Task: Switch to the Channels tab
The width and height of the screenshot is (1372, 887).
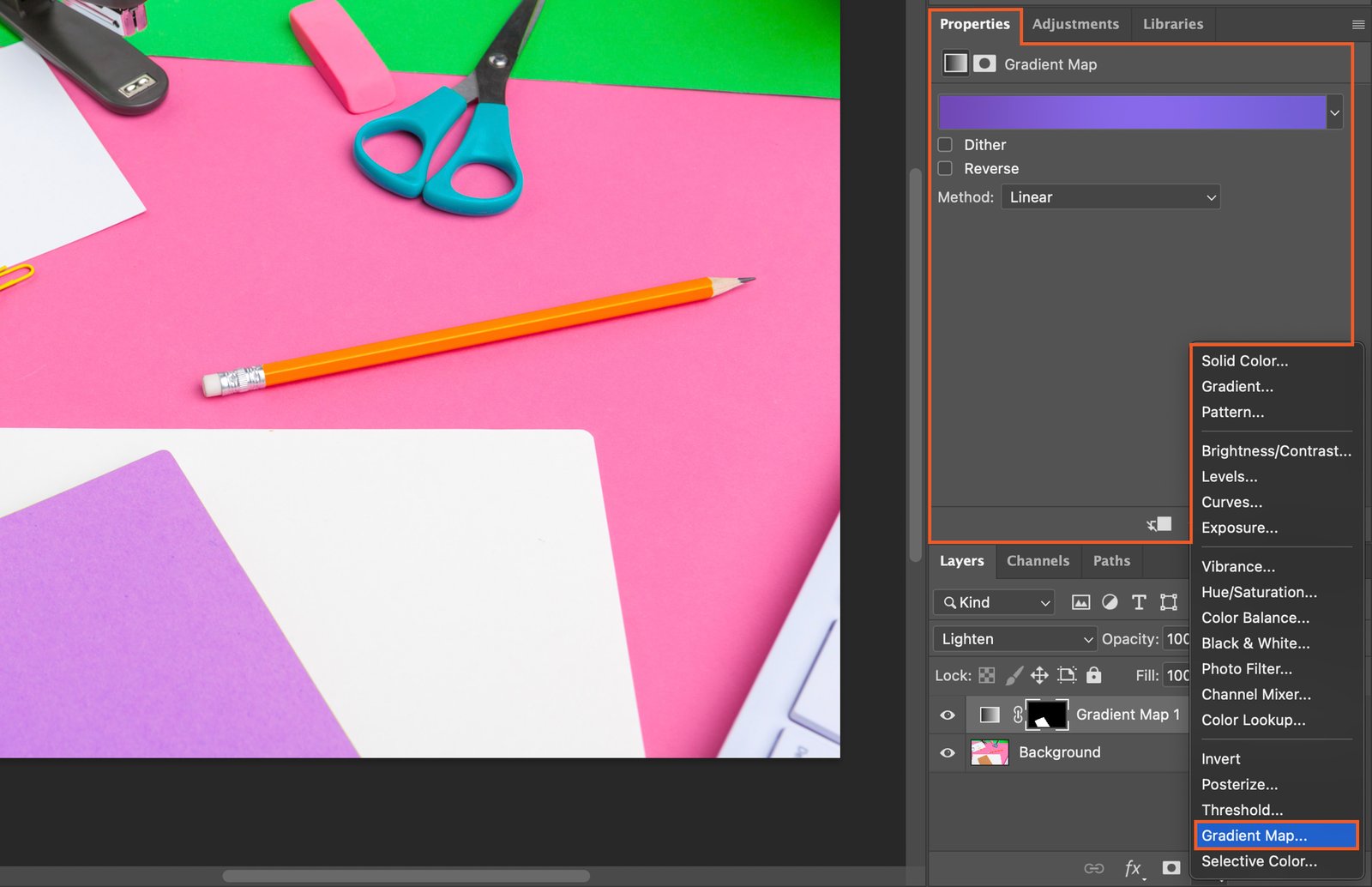Action: point(1038,561)
